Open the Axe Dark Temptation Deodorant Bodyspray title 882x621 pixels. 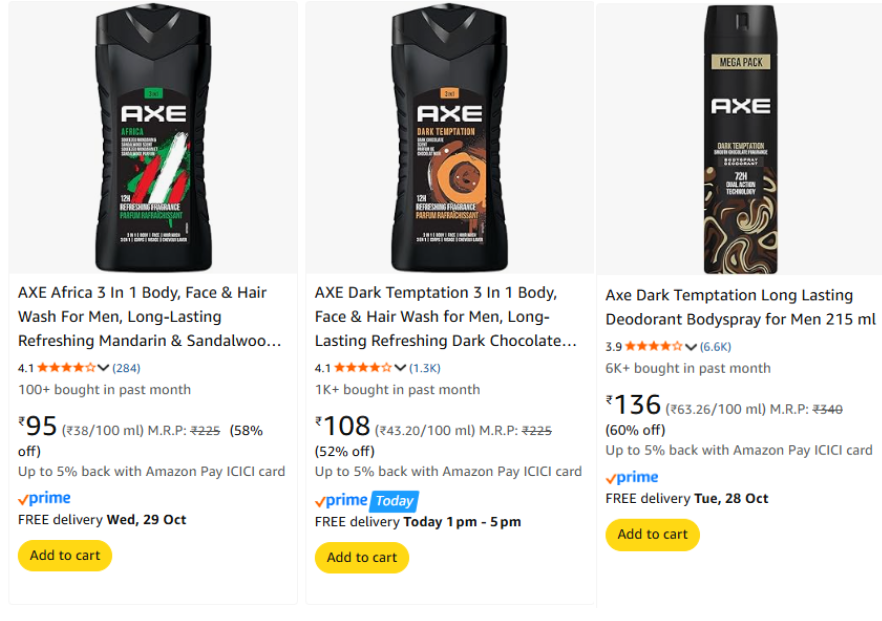pos(740,307)
